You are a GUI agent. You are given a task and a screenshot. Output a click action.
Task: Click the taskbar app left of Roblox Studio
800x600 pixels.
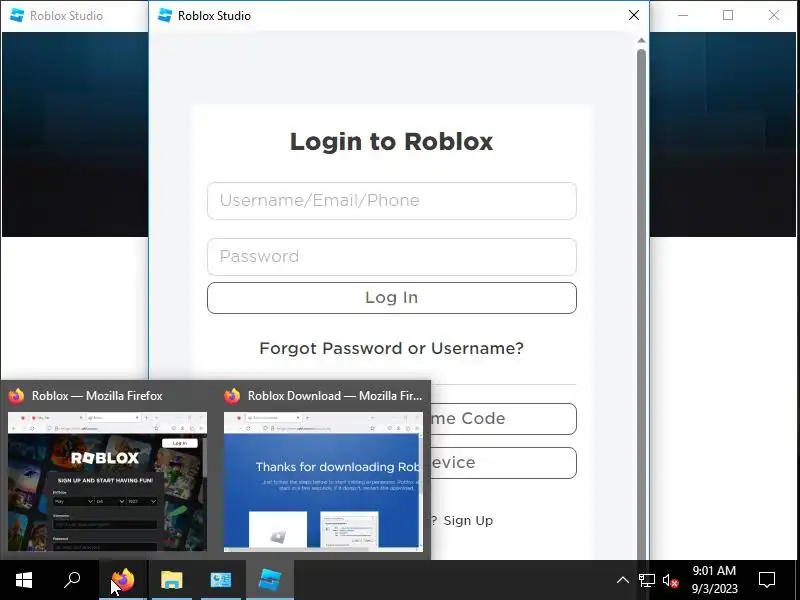[x=221, y=580]
